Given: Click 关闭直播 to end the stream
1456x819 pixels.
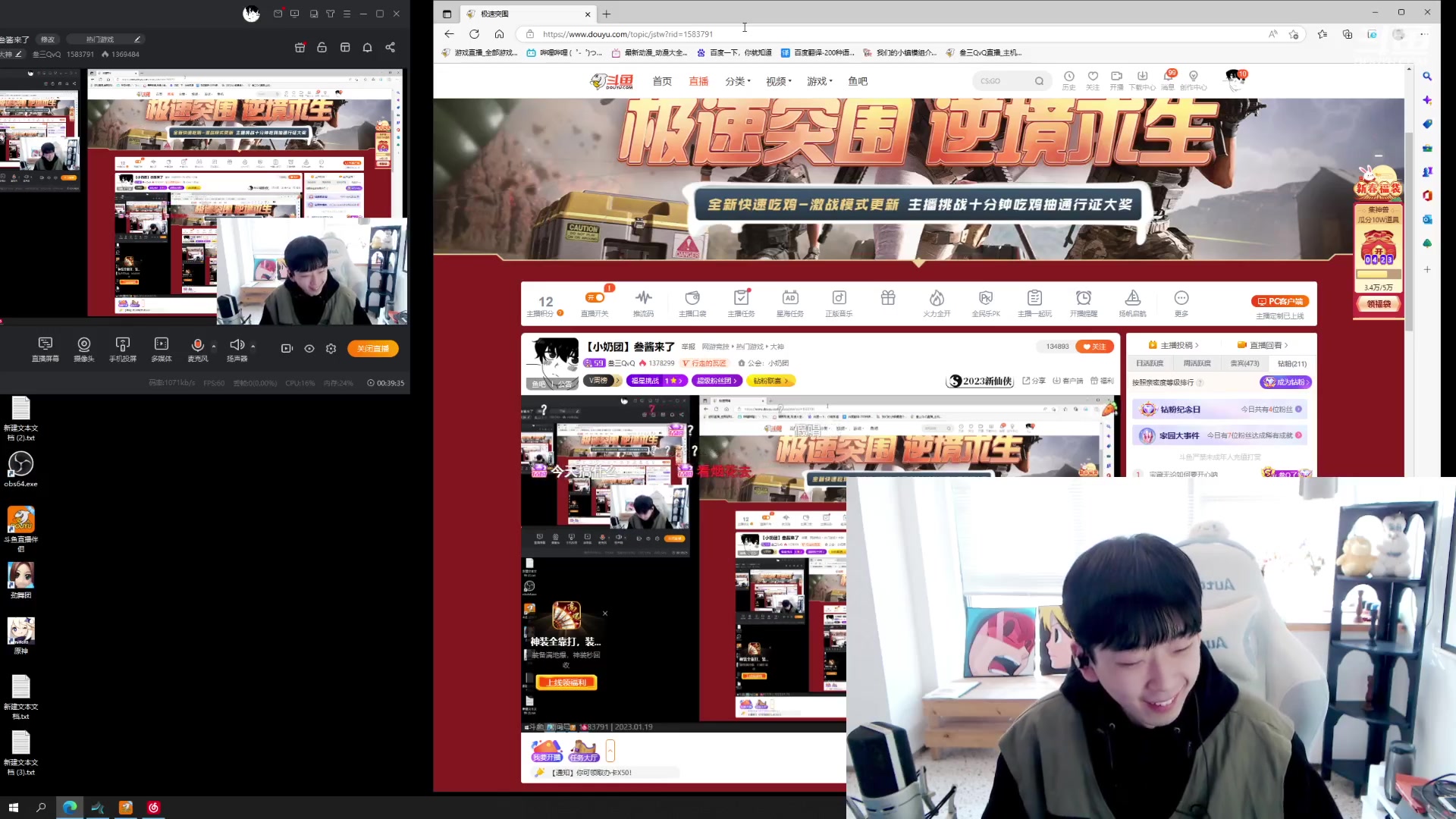Looking at the screenshot, I should point(373,349).
